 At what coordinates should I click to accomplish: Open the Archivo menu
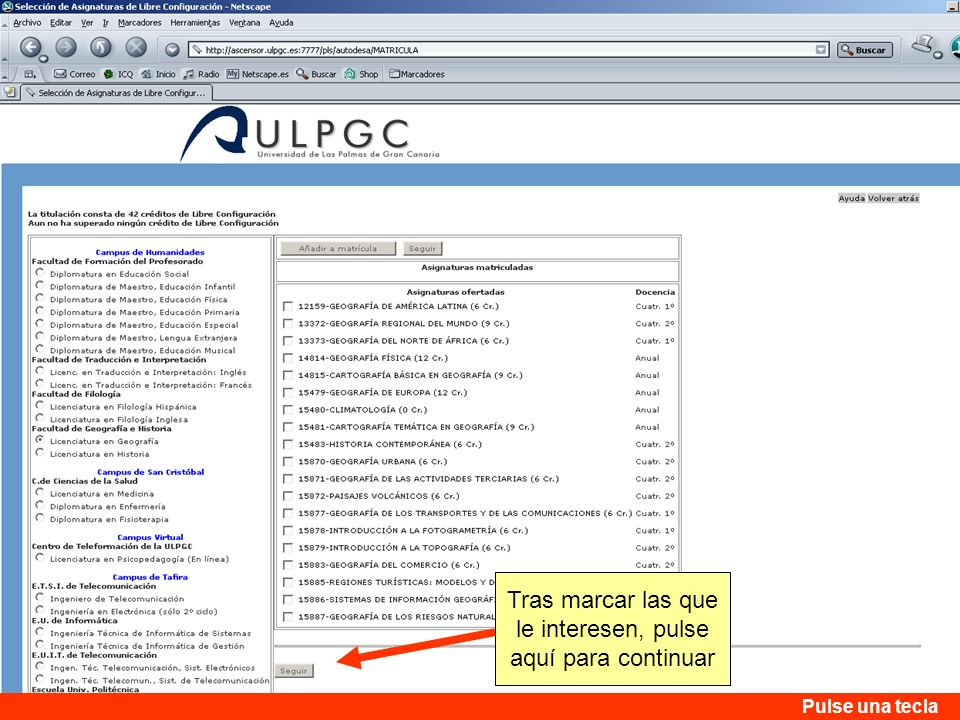[27, 23]
